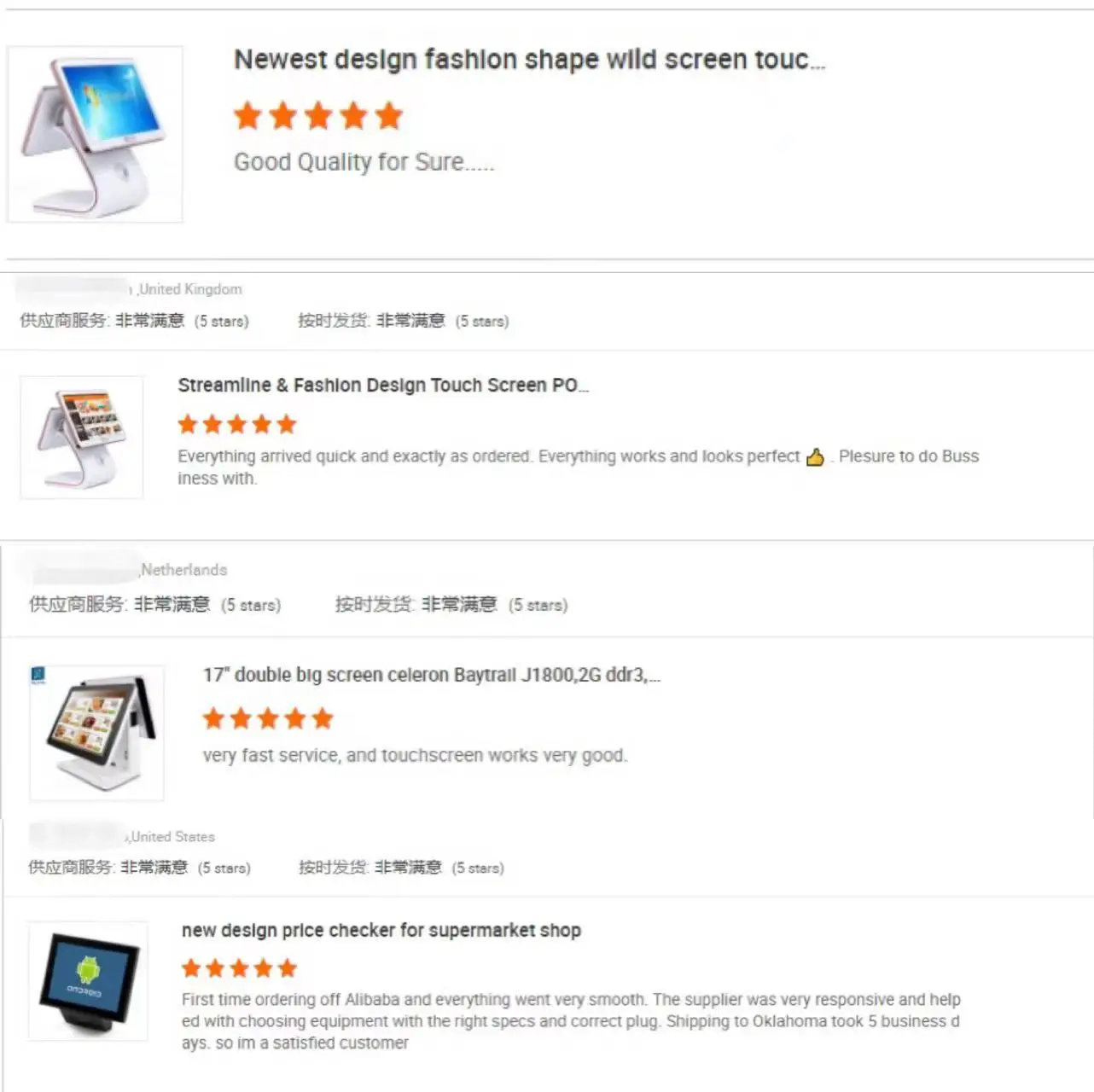Click the star rating under 17" double screen
Screen dimensions: 1094x1092
point(268,718)
